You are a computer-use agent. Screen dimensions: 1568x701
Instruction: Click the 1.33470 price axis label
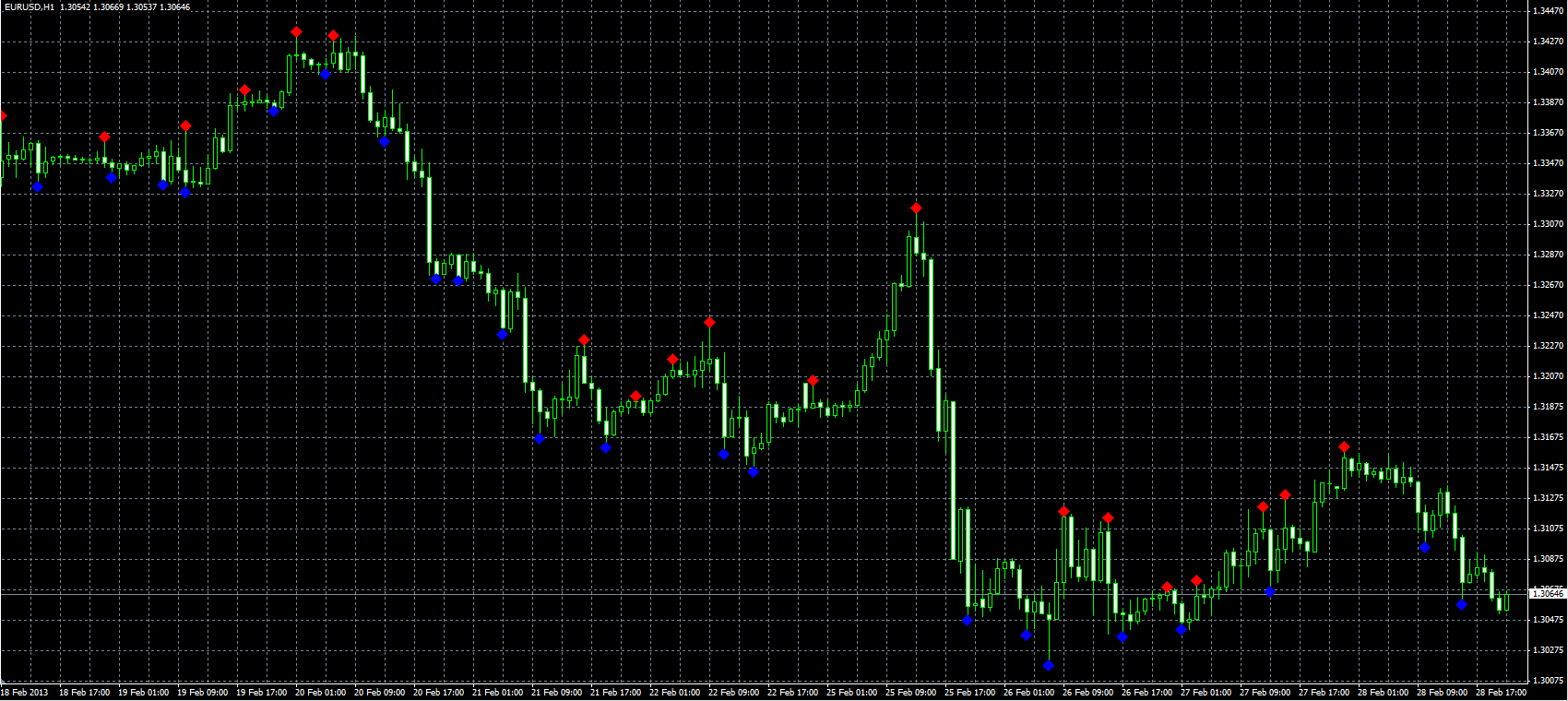pos(1549,163)
